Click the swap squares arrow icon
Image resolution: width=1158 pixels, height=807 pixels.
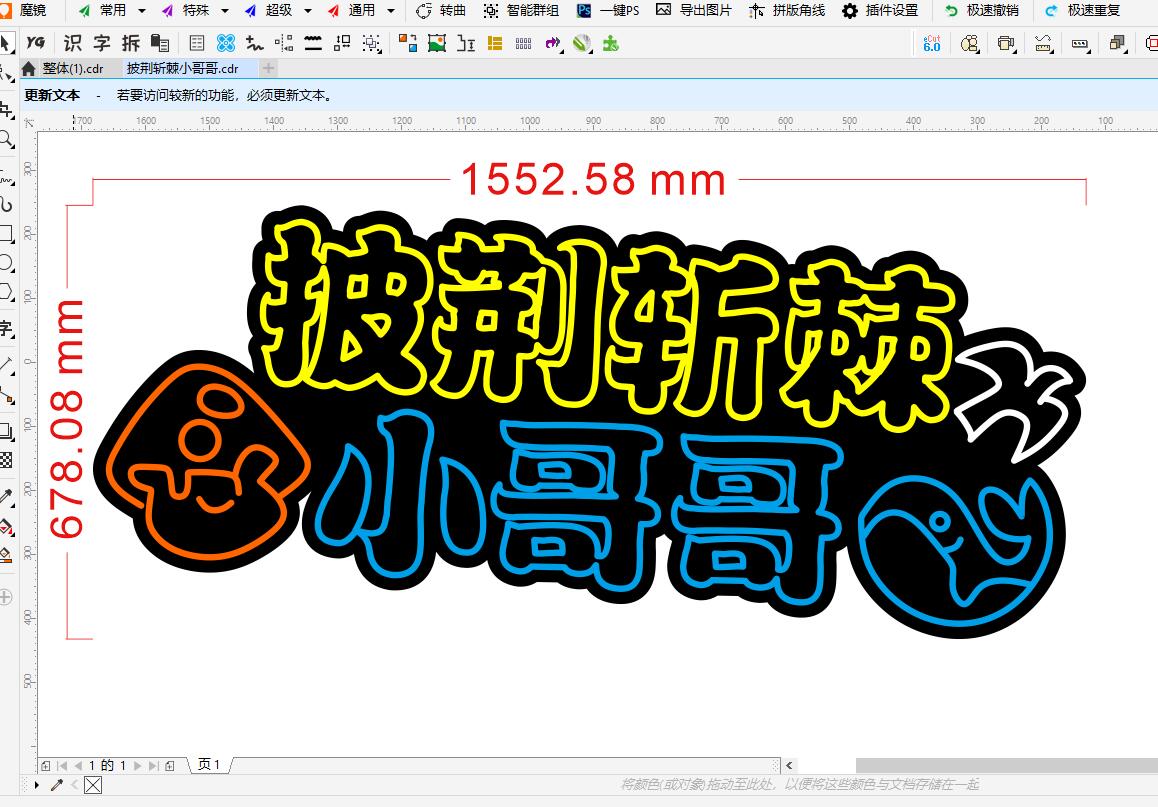coord(342,43)
